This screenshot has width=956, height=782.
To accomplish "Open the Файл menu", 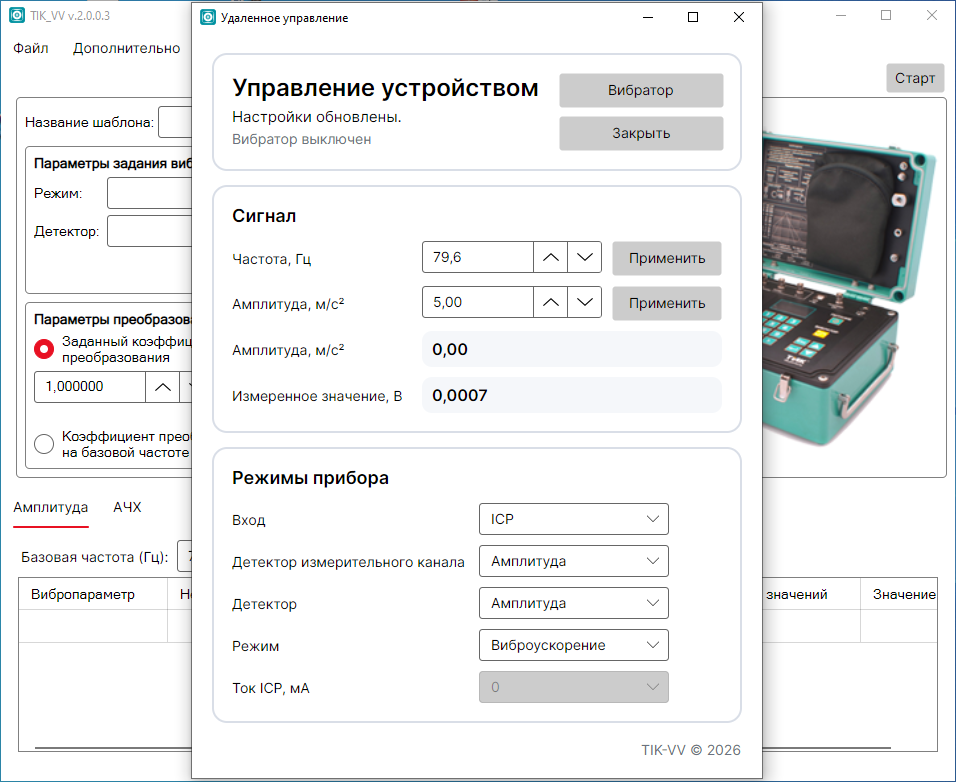I will coord(30,48).
